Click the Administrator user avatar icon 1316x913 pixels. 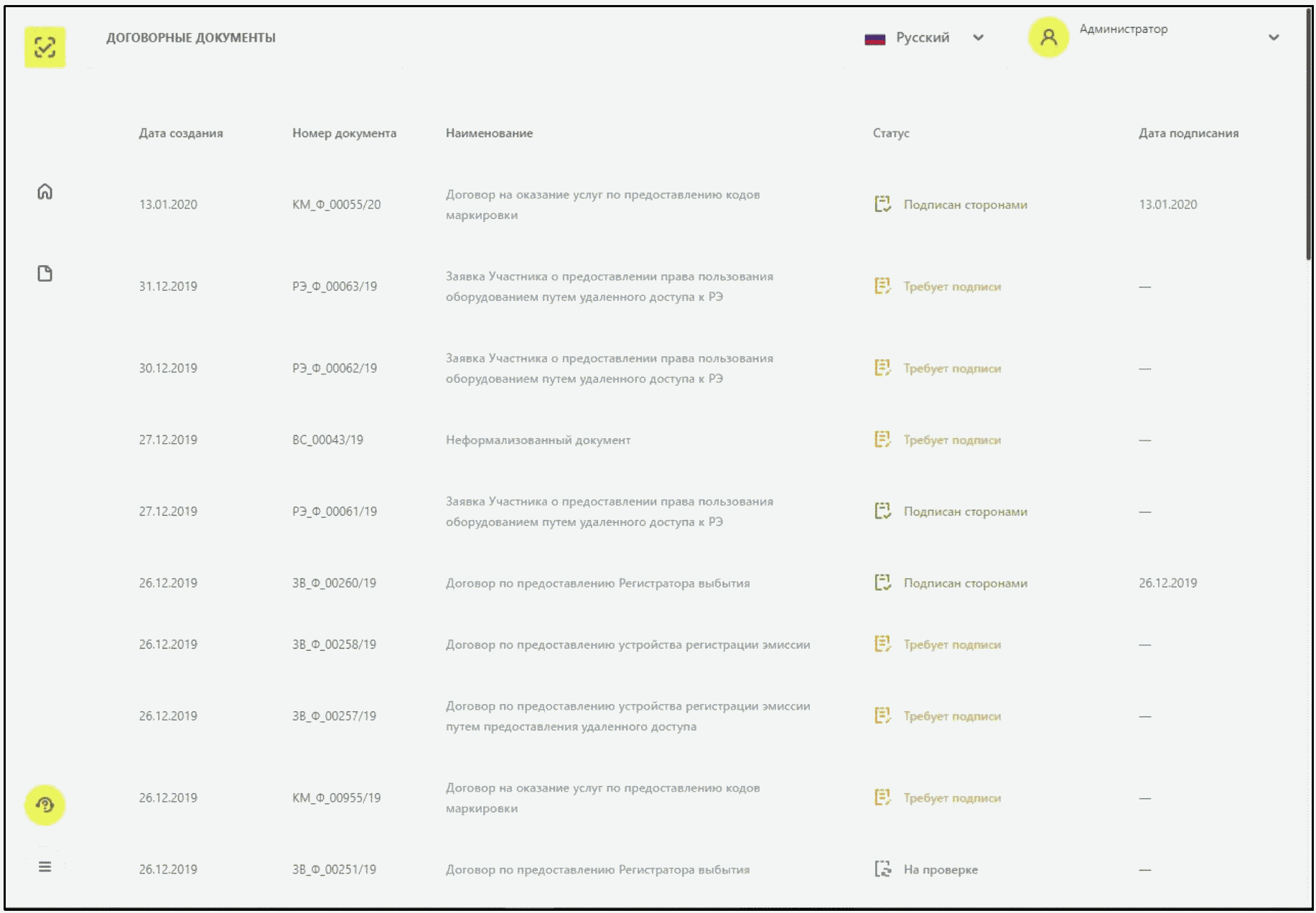pyautogui.click(x=1048, y=37)
